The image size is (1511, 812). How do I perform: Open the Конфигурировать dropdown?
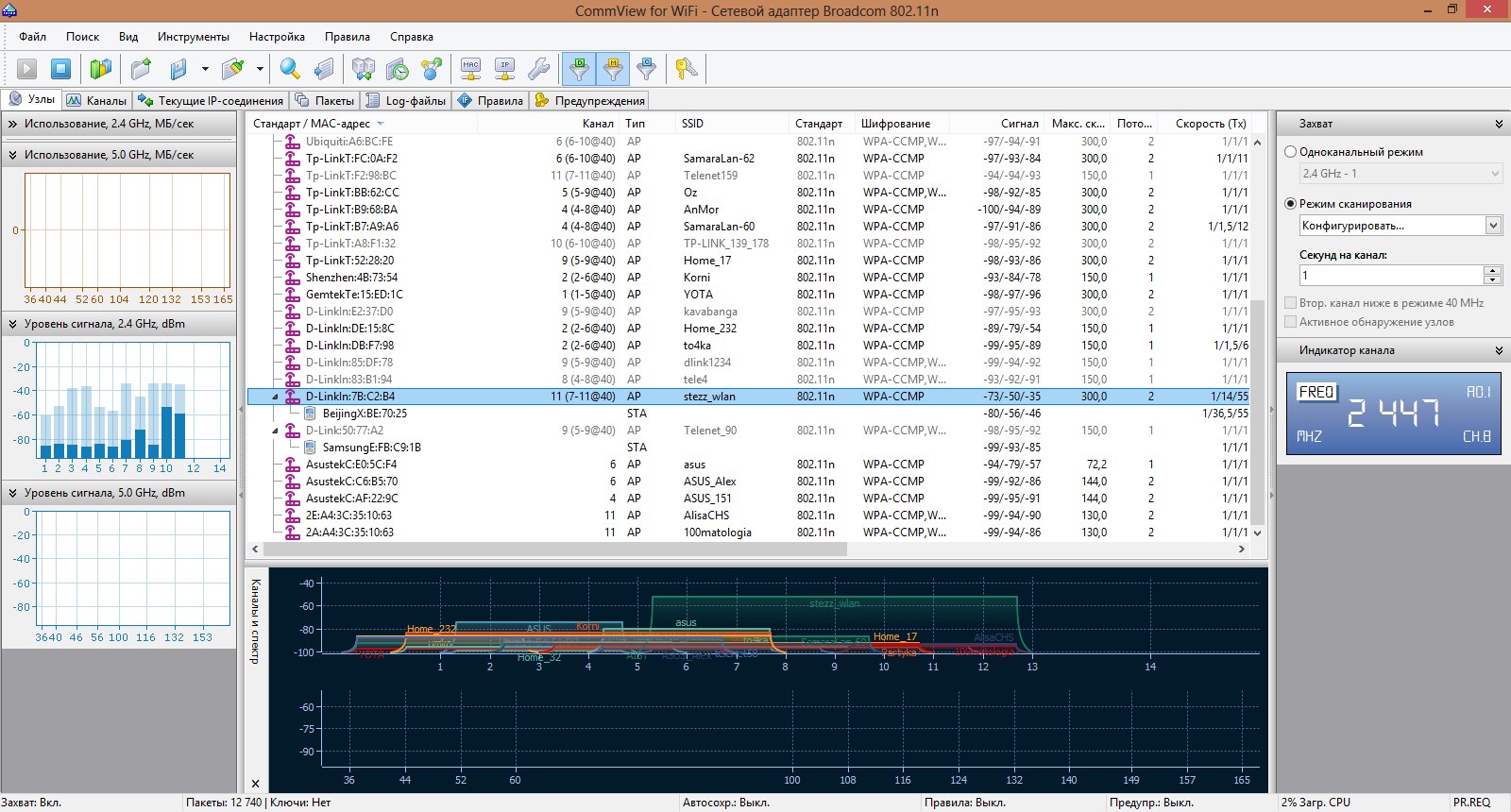(x=1493, y=226)
